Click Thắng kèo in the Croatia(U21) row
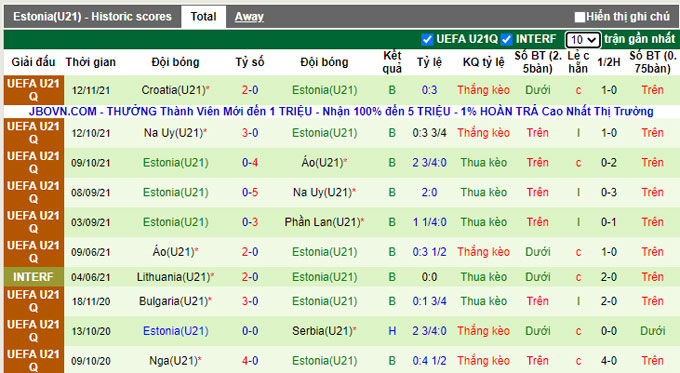 (x=483, y=90)
